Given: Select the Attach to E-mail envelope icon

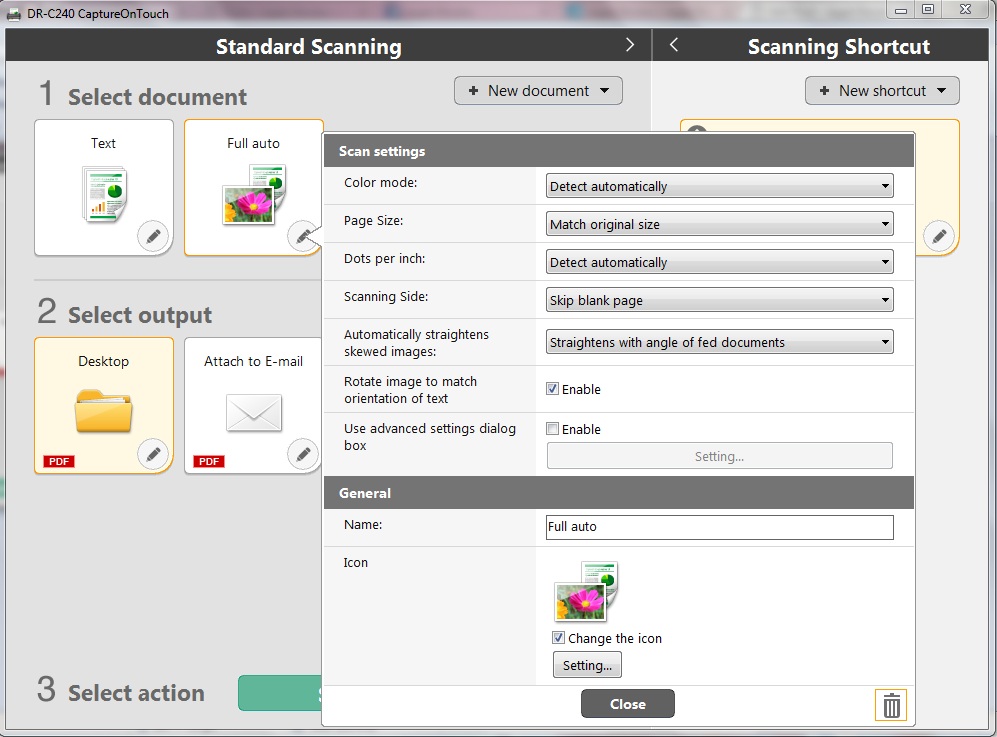Looking at the screenshot, I should (x=253, y=412).
